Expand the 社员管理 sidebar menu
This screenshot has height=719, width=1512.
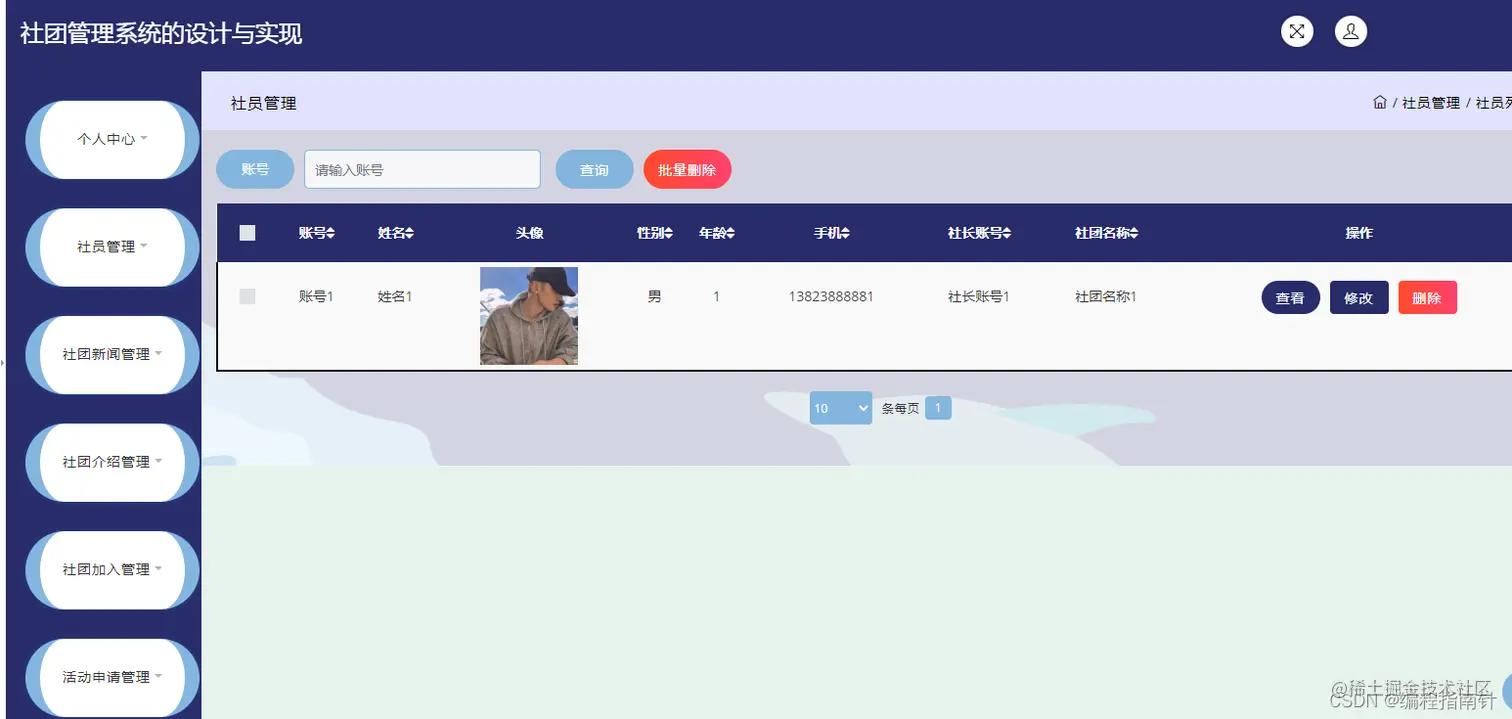click(x=112, y=247)
